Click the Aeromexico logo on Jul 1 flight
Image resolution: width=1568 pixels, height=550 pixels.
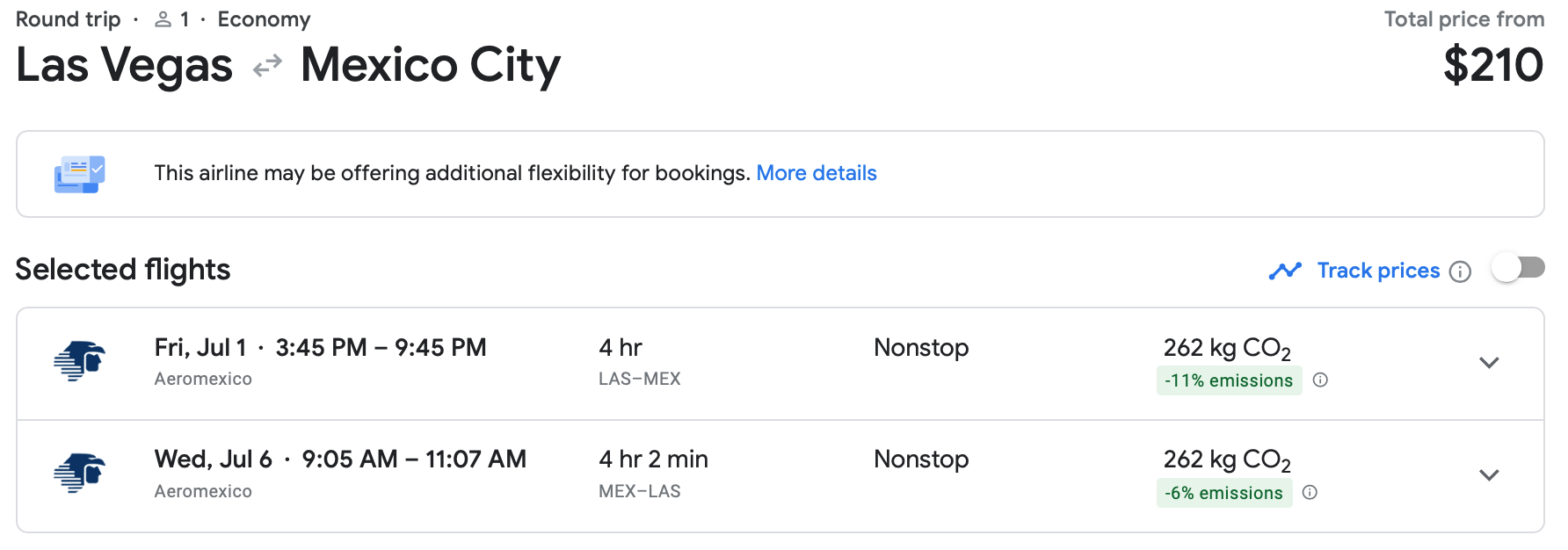pos(80,361)
